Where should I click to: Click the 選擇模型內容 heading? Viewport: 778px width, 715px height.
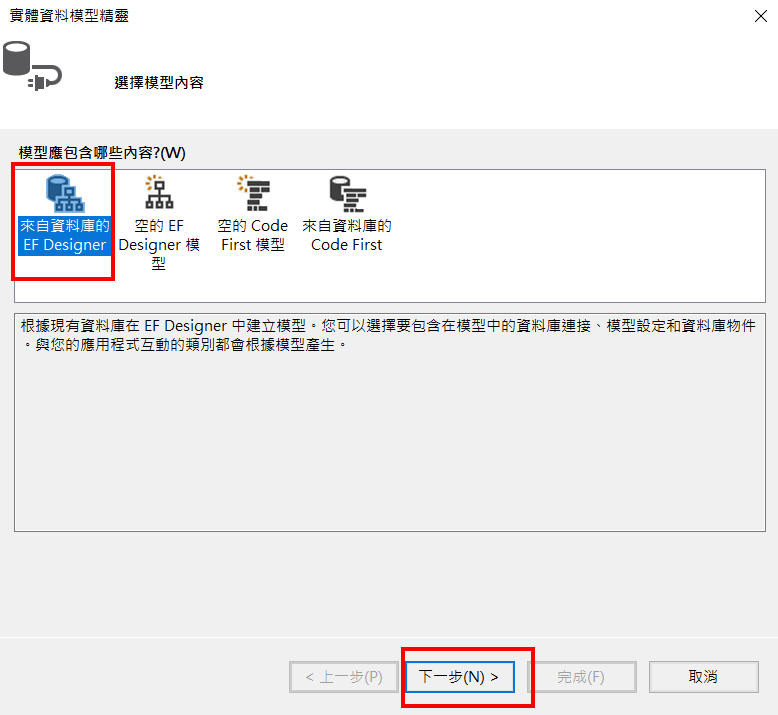coord(159,82)
